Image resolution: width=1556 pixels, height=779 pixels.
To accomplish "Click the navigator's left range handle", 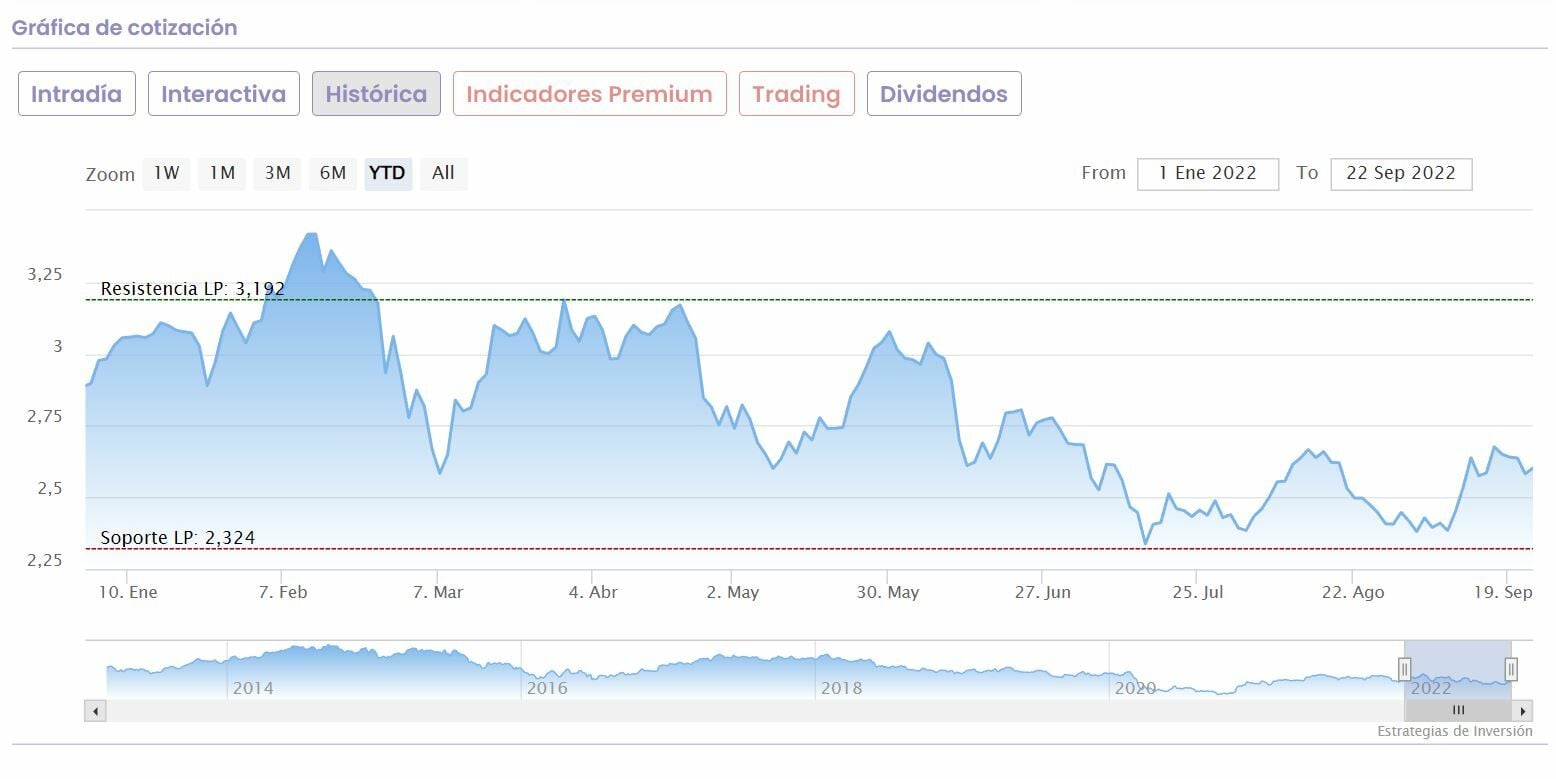I will tap(1404, 669).
